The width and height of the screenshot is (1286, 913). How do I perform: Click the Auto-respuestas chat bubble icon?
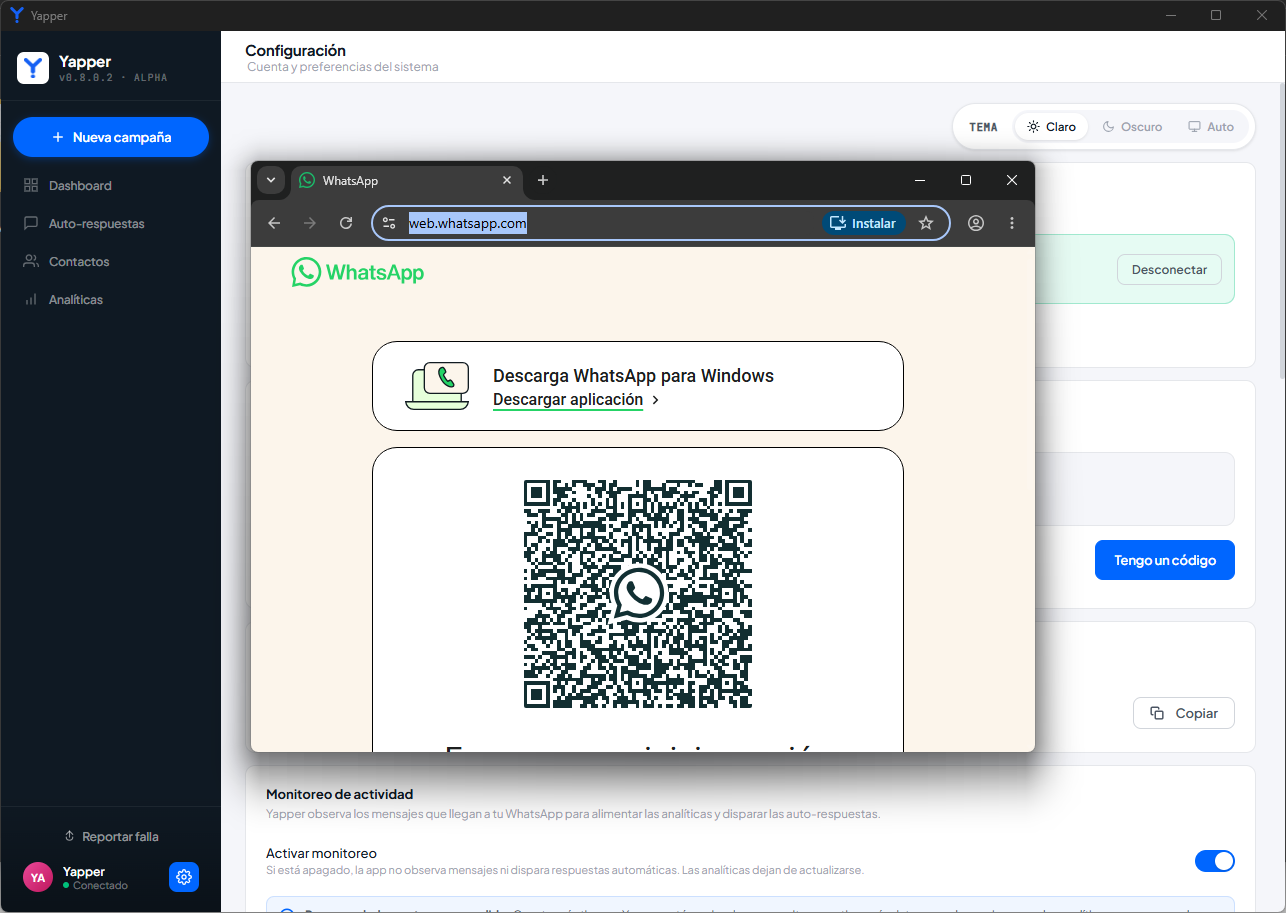(x=31, y=223)
